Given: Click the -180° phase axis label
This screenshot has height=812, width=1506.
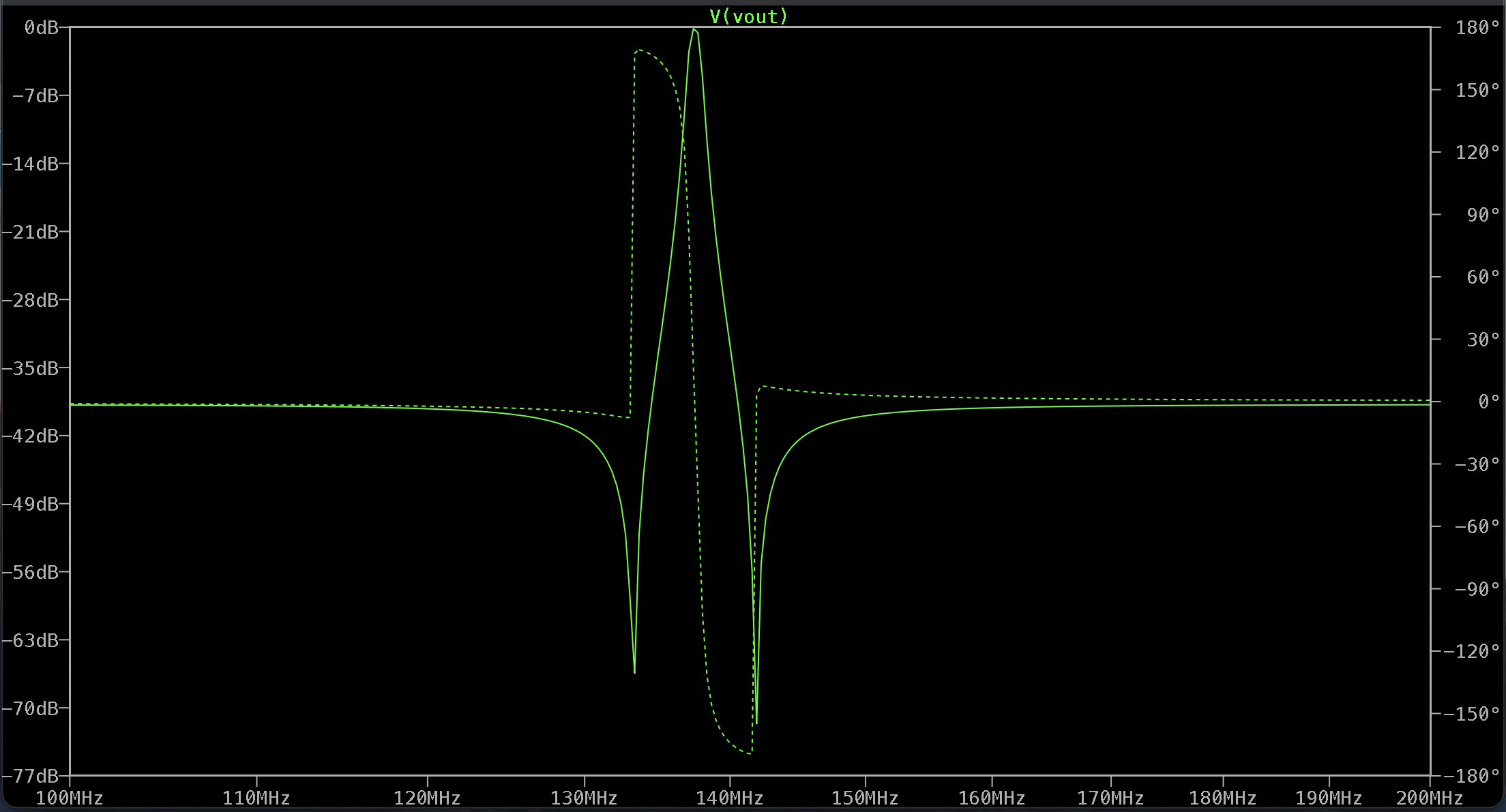Looking at the screenshot, I should [1472, 776].
